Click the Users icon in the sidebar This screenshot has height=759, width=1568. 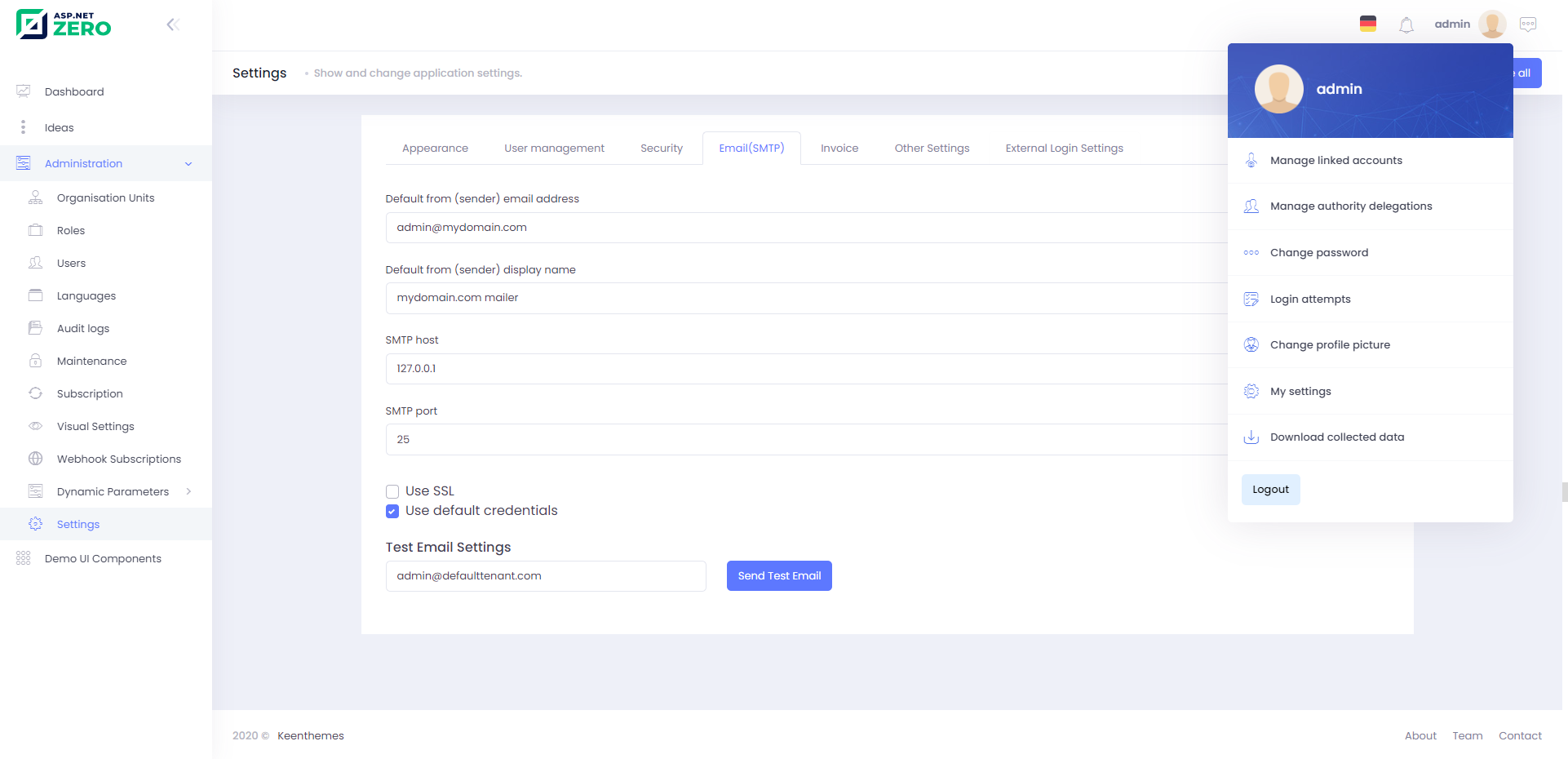pos(35,263)
